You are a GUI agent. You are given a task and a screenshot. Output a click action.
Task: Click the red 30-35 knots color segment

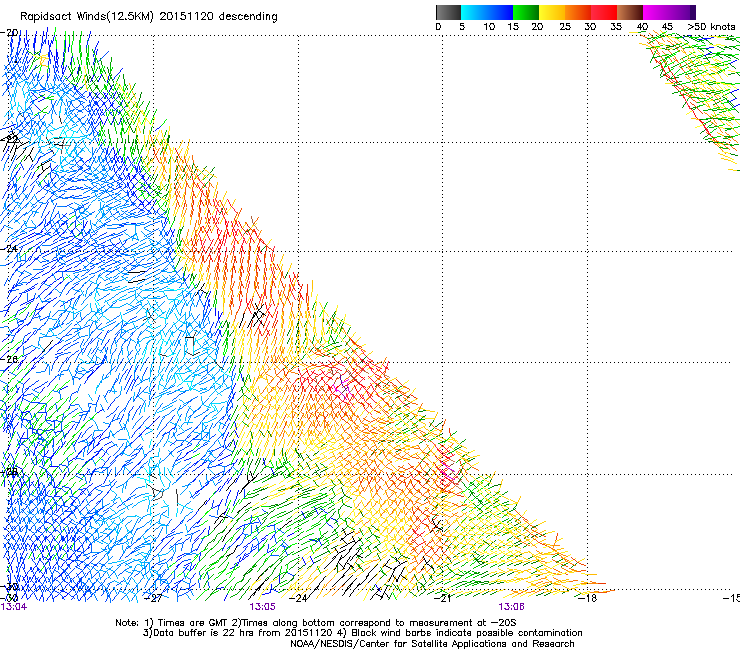point(604,12)
